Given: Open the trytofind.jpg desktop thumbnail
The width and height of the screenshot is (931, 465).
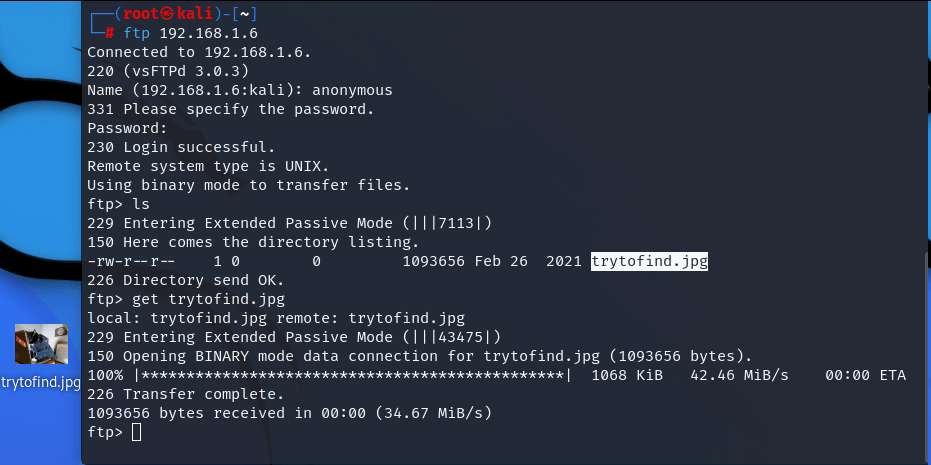Looking at the screenshot, I should [41, 344].
